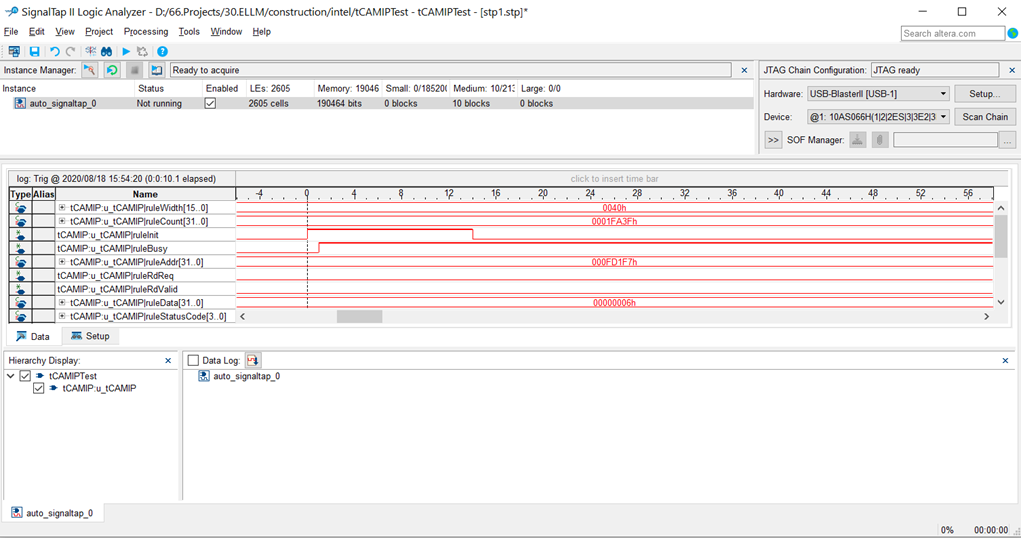Click the type icon for ruleInit signal
Viewport: 1021px width, 538px height.
[x=21, y=235]
